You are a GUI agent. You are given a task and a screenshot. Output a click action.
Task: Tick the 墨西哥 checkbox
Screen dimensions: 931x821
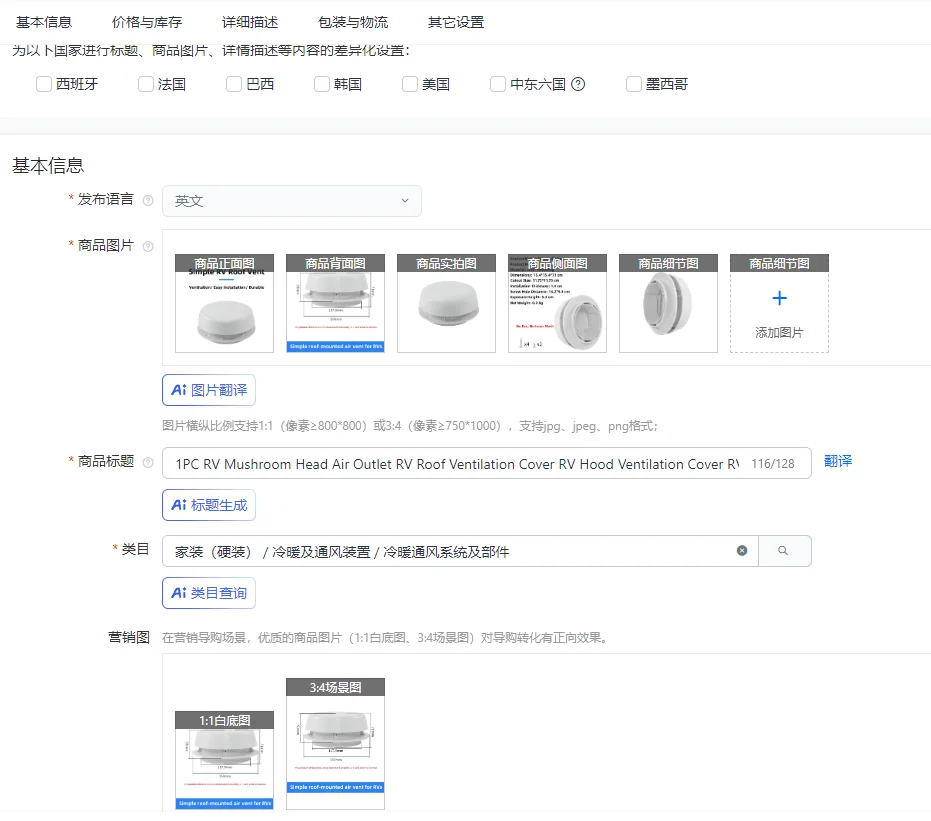[x=634, y=84]
